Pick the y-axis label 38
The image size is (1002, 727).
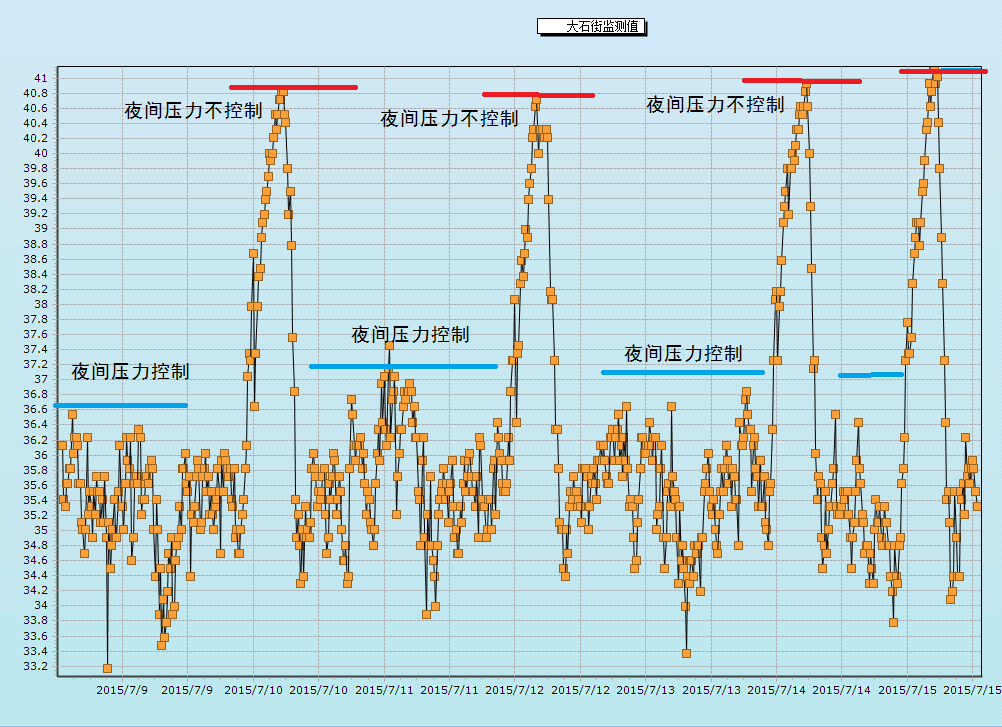(x=41, y=304)
